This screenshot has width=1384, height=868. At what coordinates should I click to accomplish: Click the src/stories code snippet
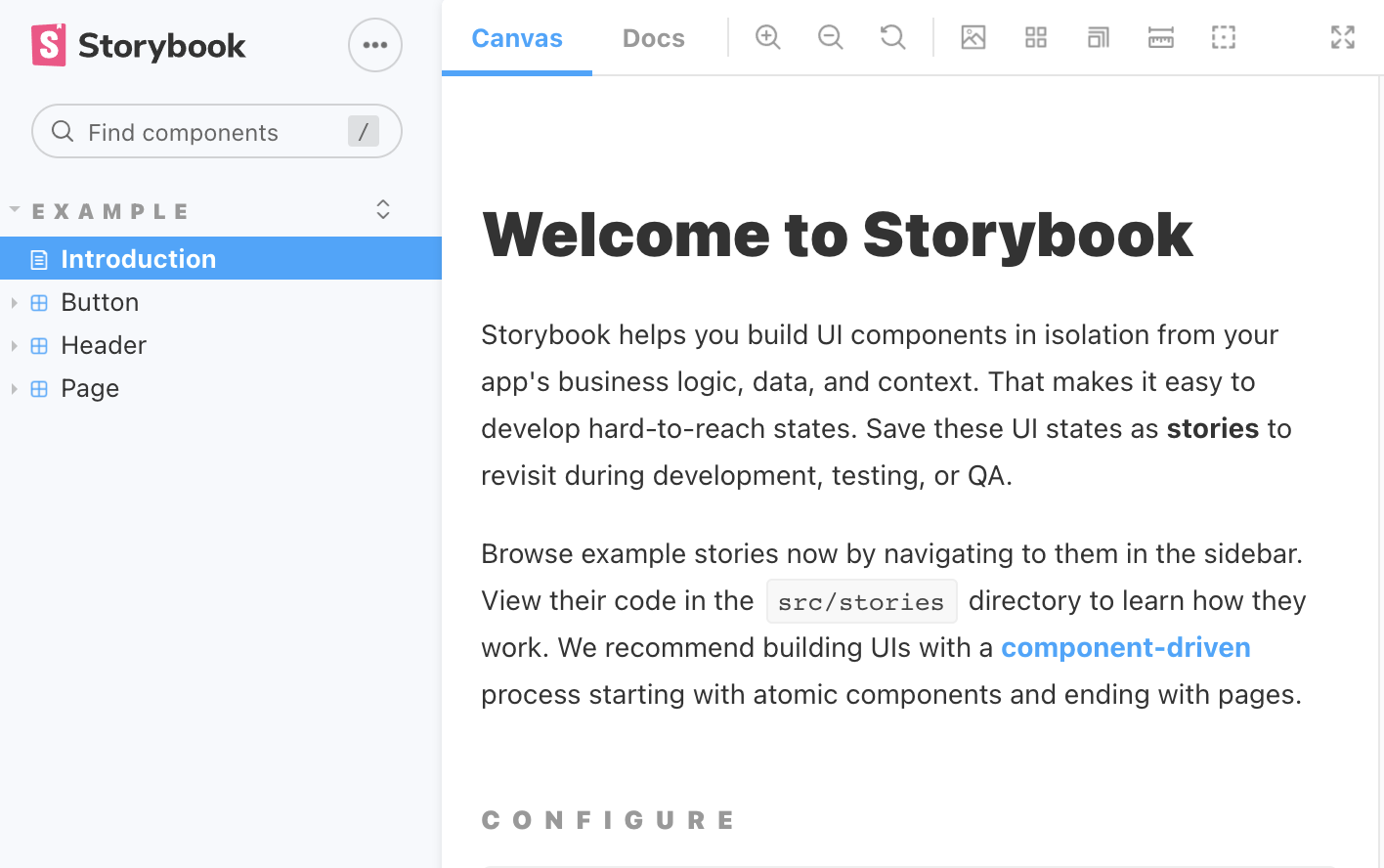pos(861,601)
